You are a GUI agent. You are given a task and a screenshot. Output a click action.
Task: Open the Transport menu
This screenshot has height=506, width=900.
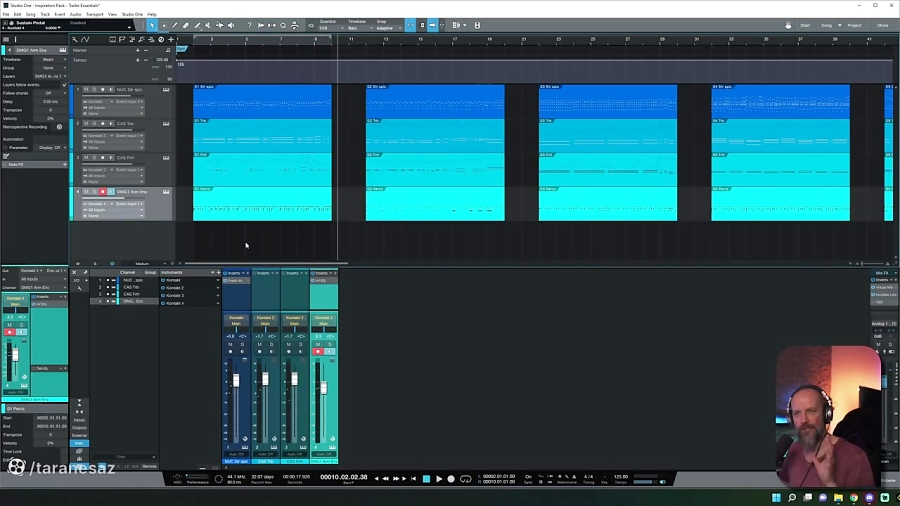[94, 14]
